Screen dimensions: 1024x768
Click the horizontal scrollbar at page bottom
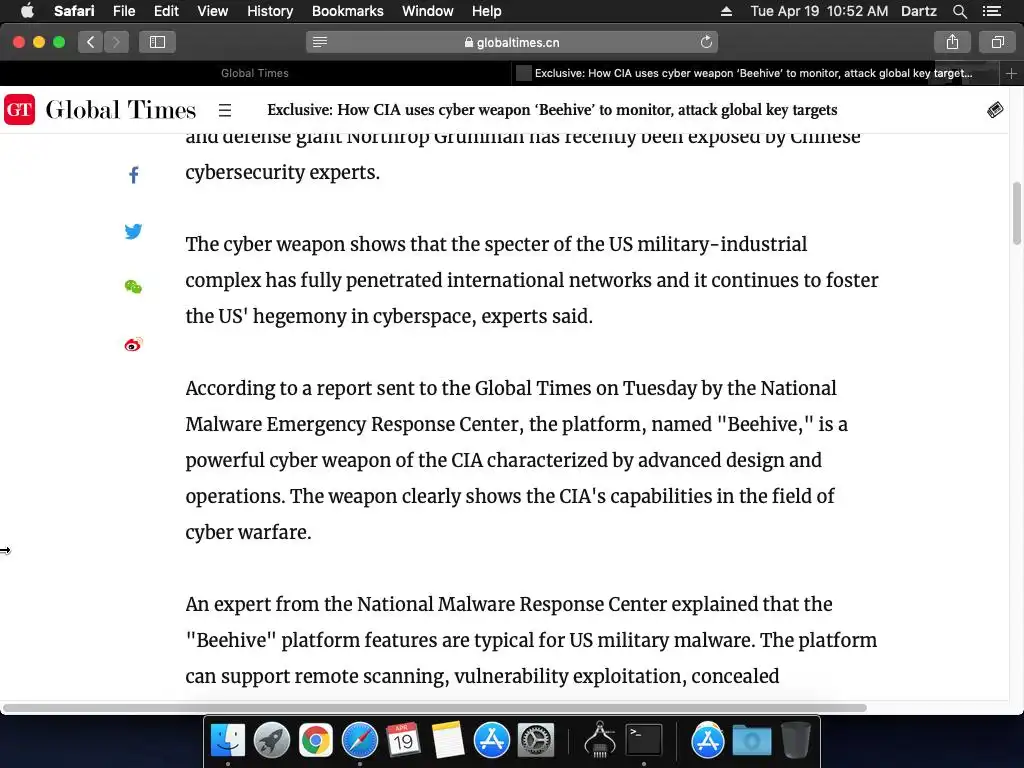434,708
